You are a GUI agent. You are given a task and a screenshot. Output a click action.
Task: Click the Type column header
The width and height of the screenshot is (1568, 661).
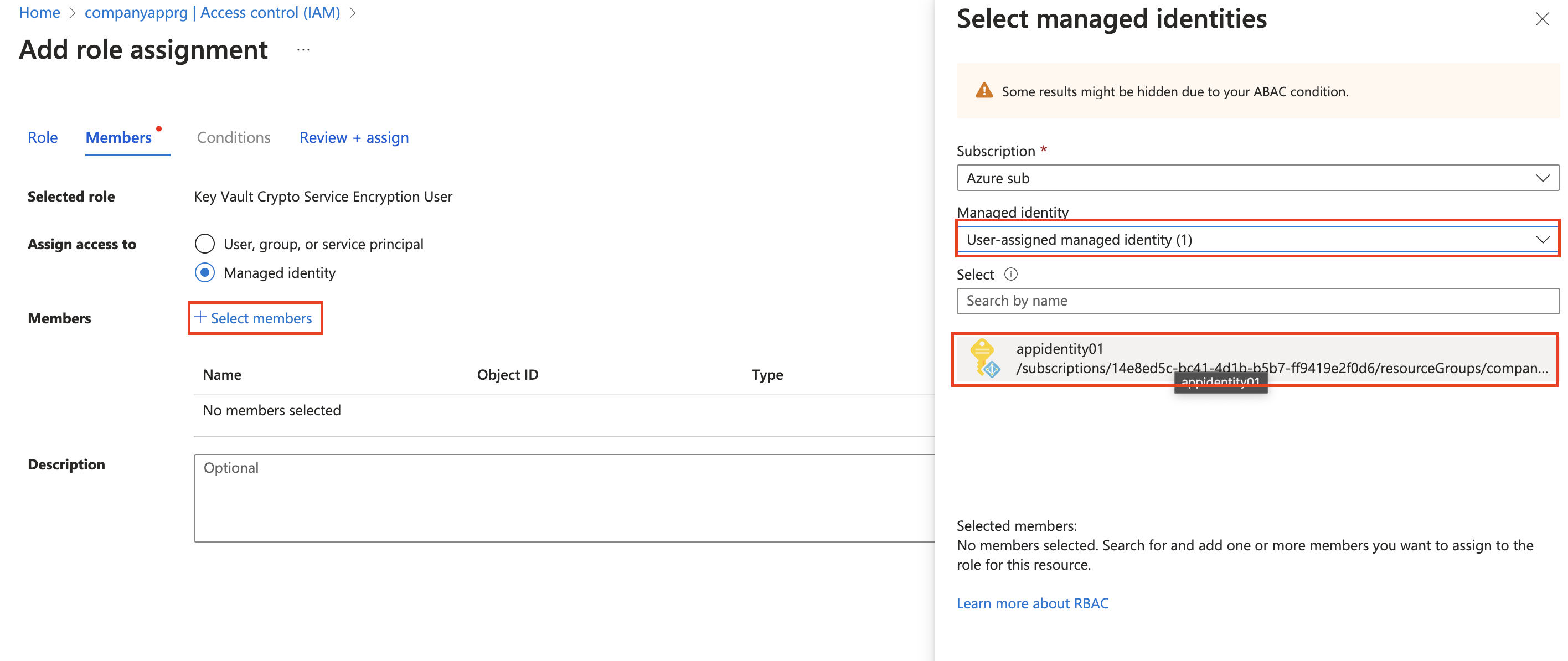(767, 375)
